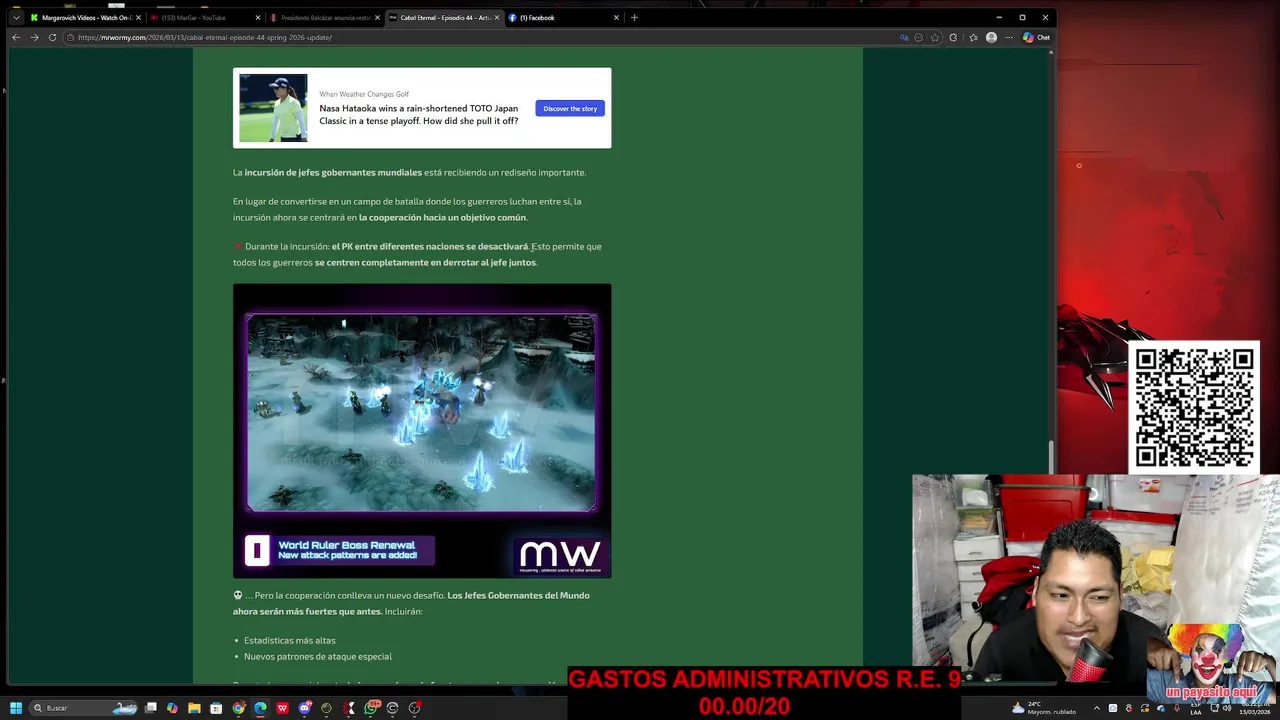This screenshot has width=1280, height=720.
Task: Switch to the Facebook tab
Action: pos(564,17)
